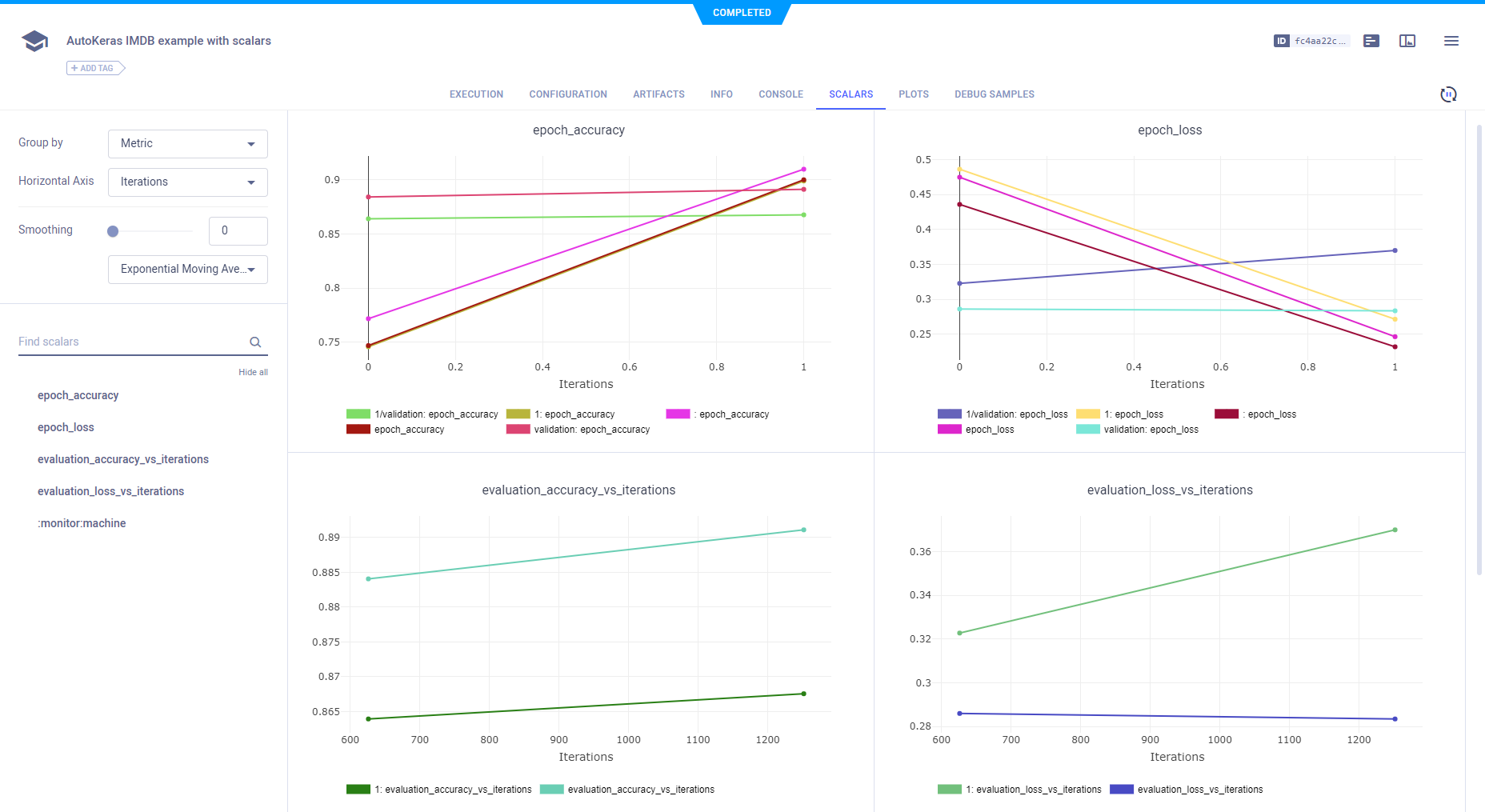This screenshot has height=812, width=1485.
Task: Click the full-screen panel view icon
Action: tap(1407, 41)
